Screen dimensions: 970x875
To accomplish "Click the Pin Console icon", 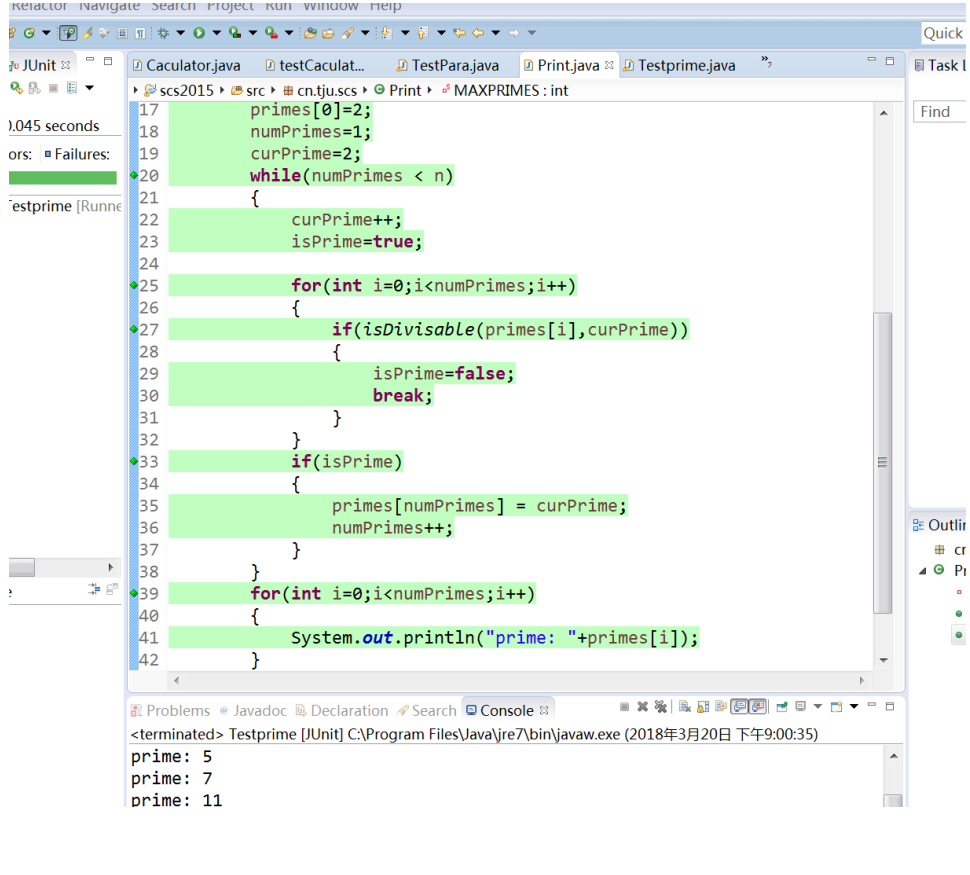I will [x=783, y=707].
